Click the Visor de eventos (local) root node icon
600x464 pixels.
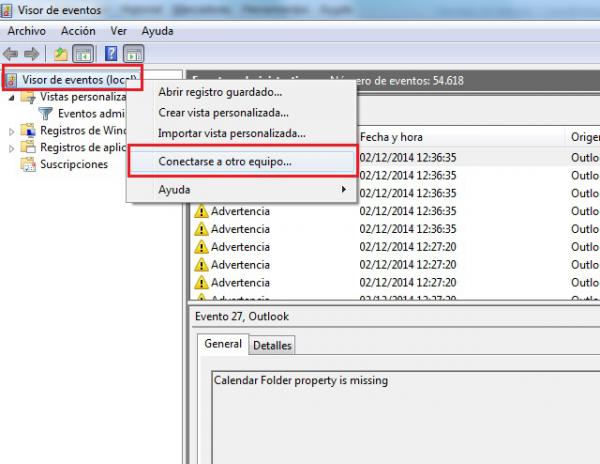pyautogui.click(x=12, y=80)
